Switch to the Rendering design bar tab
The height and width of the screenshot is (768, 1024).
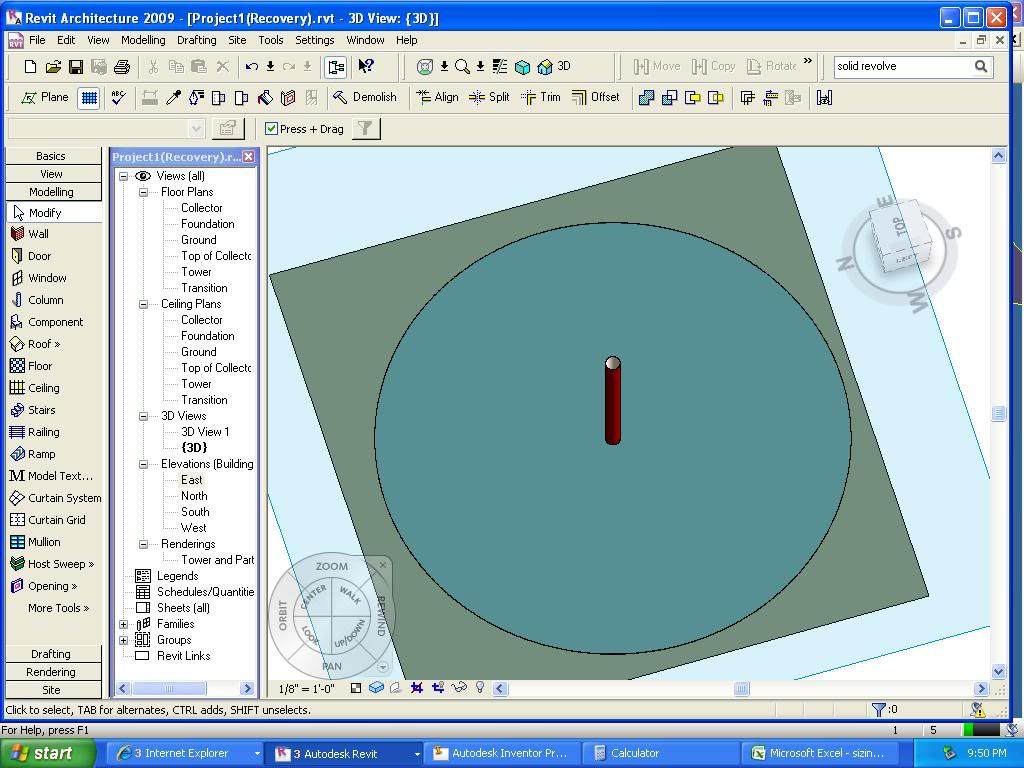(x=51, y=672)
